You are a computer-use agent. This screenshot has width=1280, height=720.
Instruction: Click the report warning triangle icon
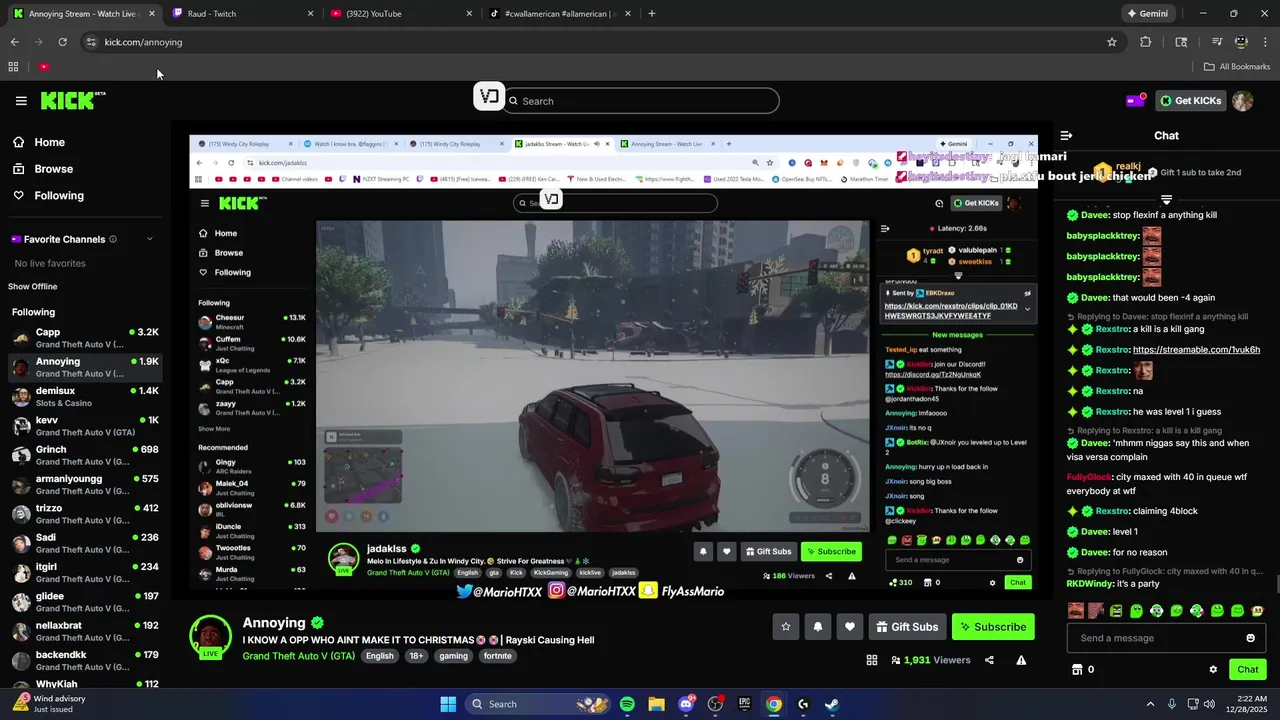1021,660
